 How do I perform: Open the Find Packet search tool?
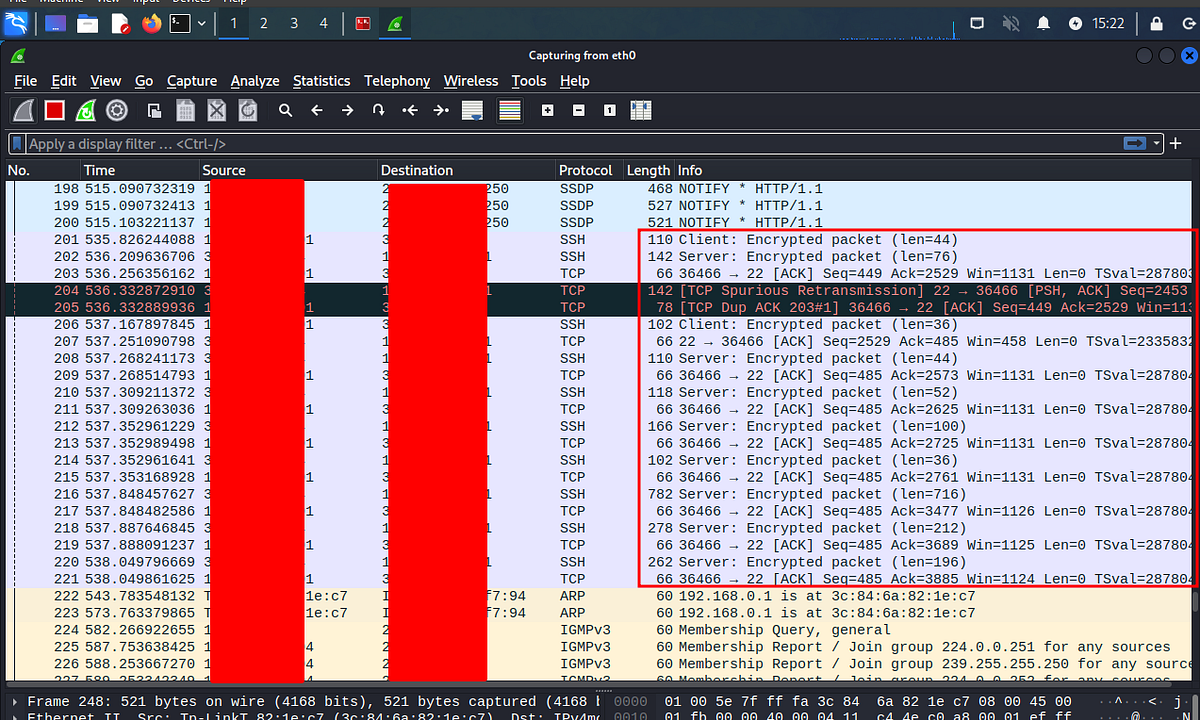tap(285, 110)
